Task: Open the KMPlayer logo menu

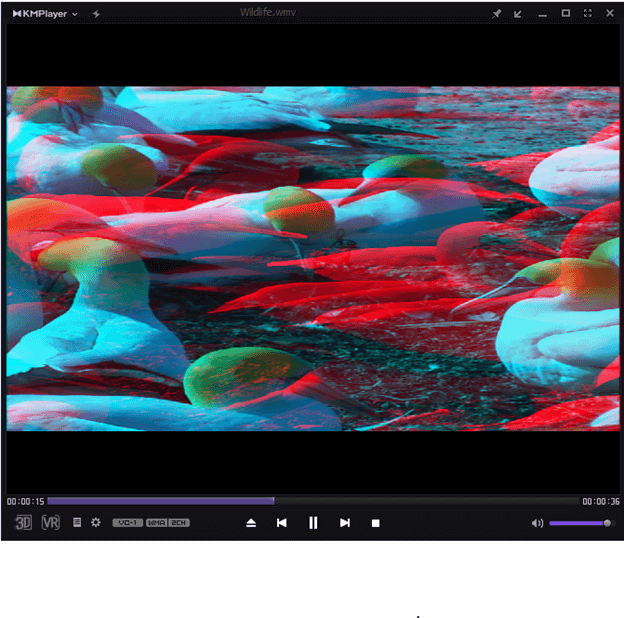Action: point(45,14)
